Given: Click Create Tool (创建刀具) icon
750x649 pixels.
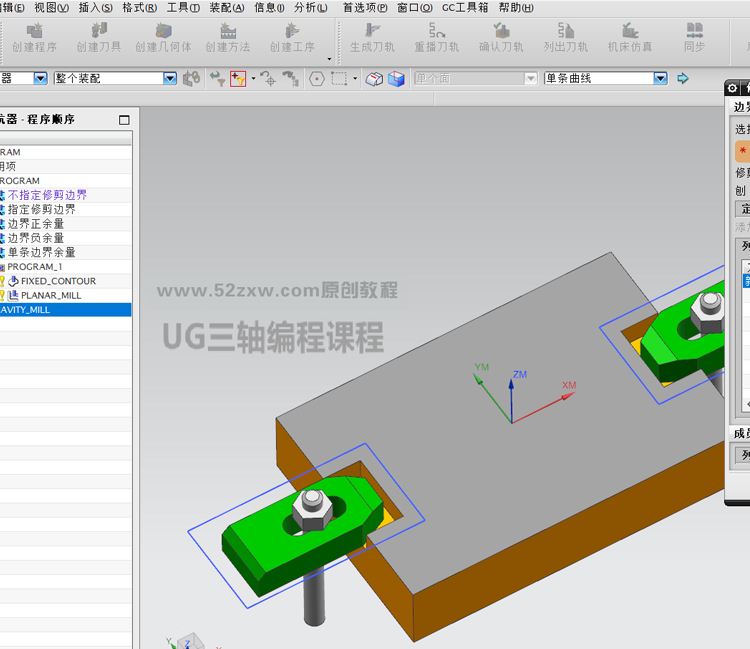Looking at the screenshot, I should [x=99, y=31].
